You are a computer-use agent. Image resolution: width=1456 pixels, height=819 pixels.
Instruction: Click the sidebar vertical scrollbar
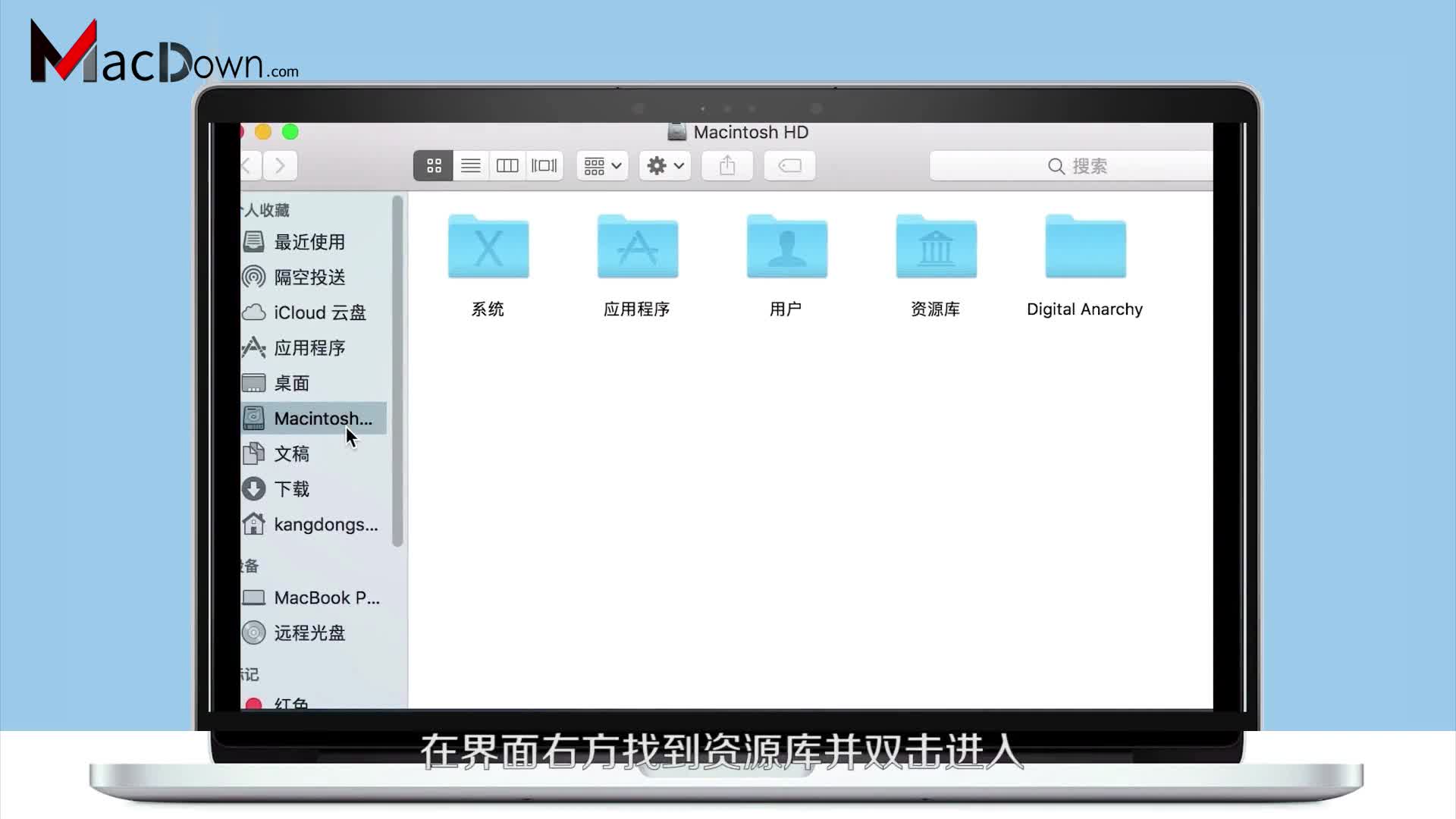(x=397, y=372)
